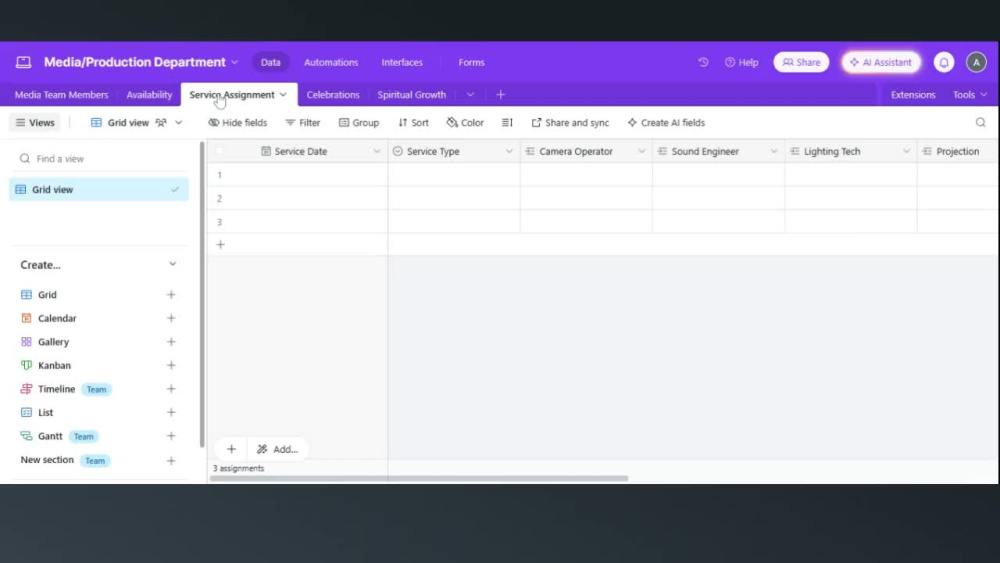Click the Share button
The width and height of the screenshot is (1000, 563).
801,62
